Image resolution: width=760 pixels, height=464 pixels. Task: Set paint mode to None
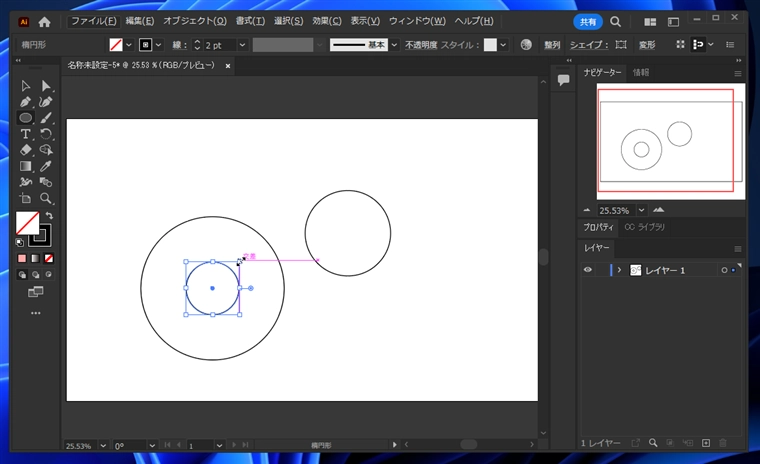coord(49,258)
